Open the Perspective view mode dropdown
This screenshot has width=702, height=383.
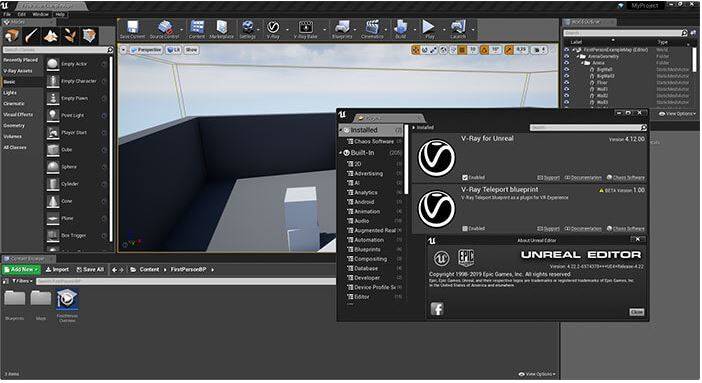click(x=146, y=50)
